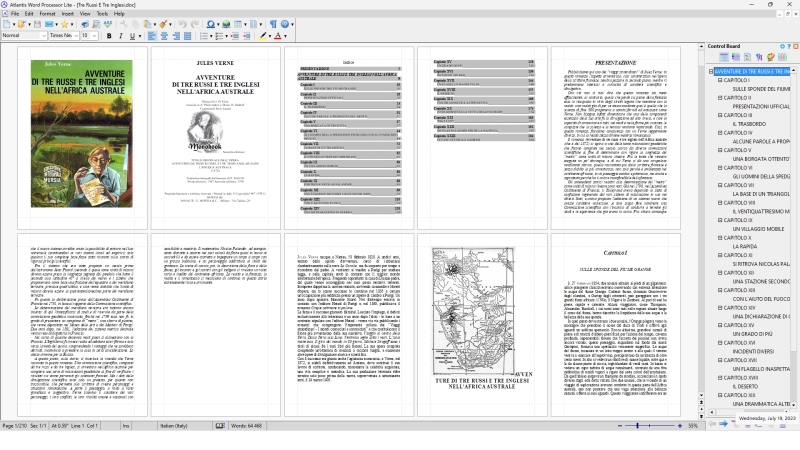The height and width of the screenshot is (450, 800).
Task: Click the Open file folder icon
Action: 21,24
